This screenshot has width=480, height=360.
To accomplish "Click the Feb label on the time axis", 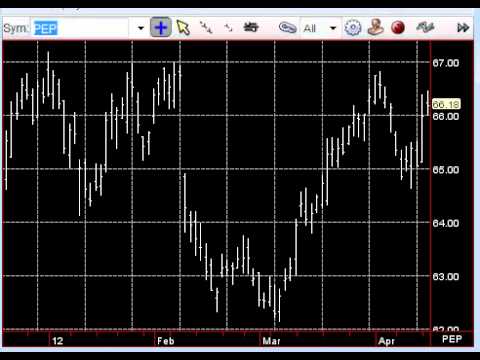I will click(166, 341).
